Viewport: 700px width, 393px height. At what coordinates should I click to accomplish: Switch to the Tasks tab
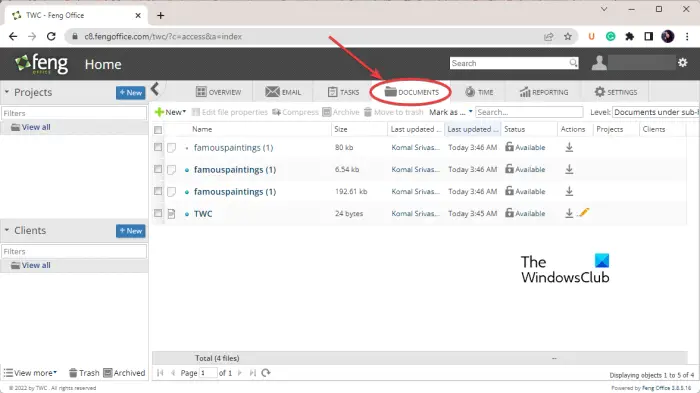pyautogui.click(x=343, y=92)
